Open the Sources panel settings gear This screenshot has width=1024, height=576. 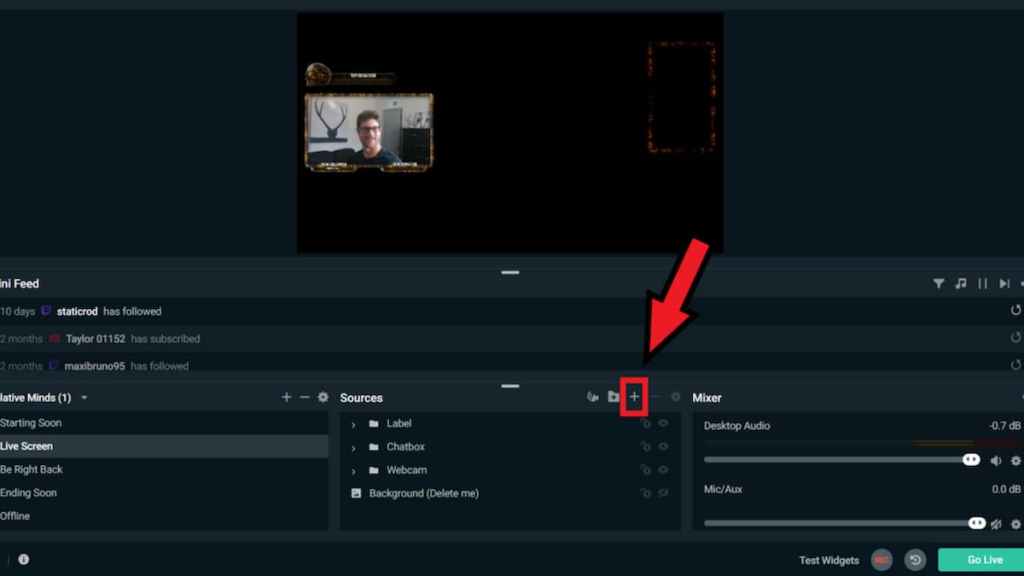(674, 397)
